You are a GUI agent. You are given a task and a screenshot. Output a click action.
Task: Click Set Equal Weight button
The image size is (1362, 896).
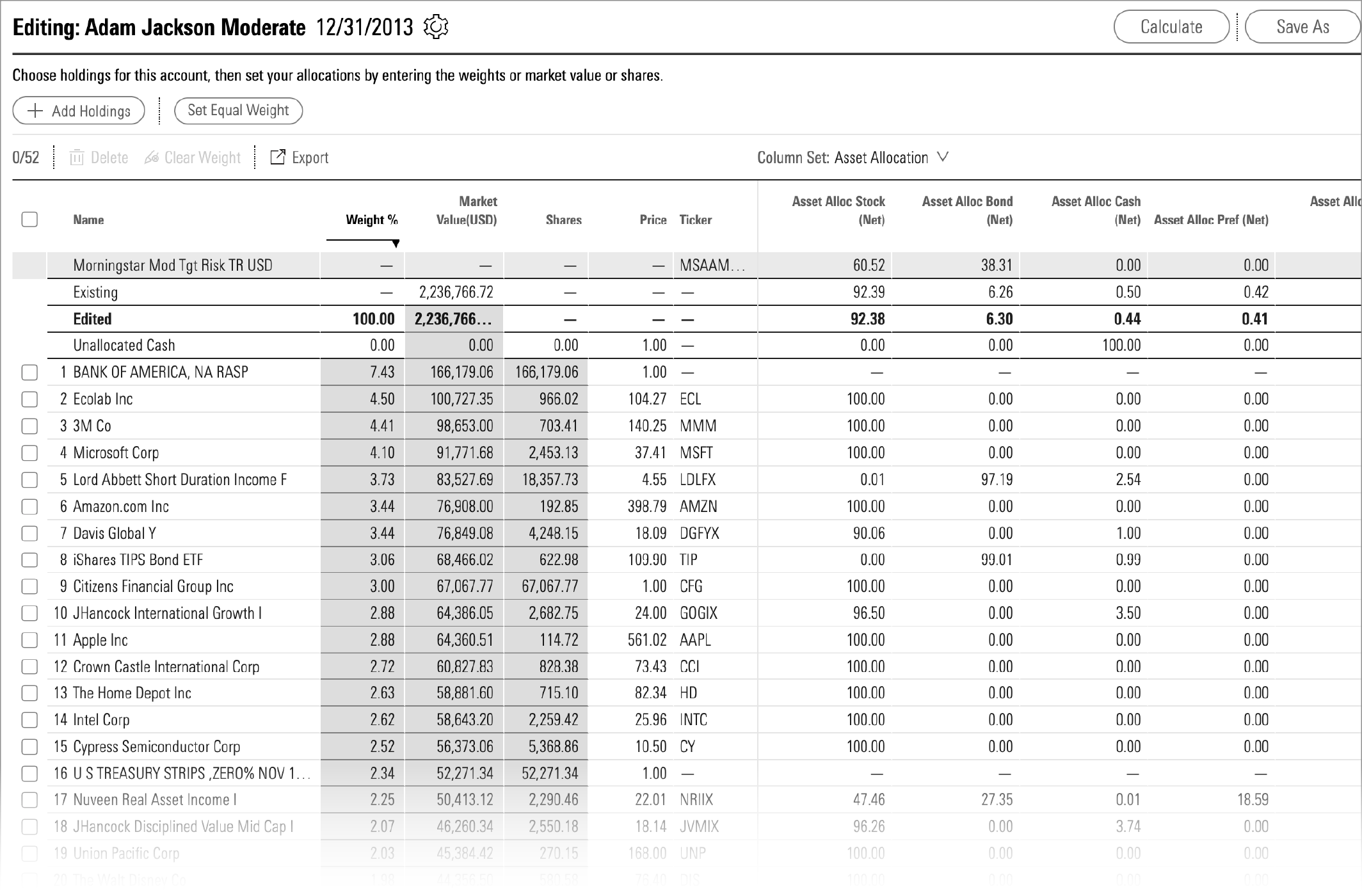coord(238,110)
